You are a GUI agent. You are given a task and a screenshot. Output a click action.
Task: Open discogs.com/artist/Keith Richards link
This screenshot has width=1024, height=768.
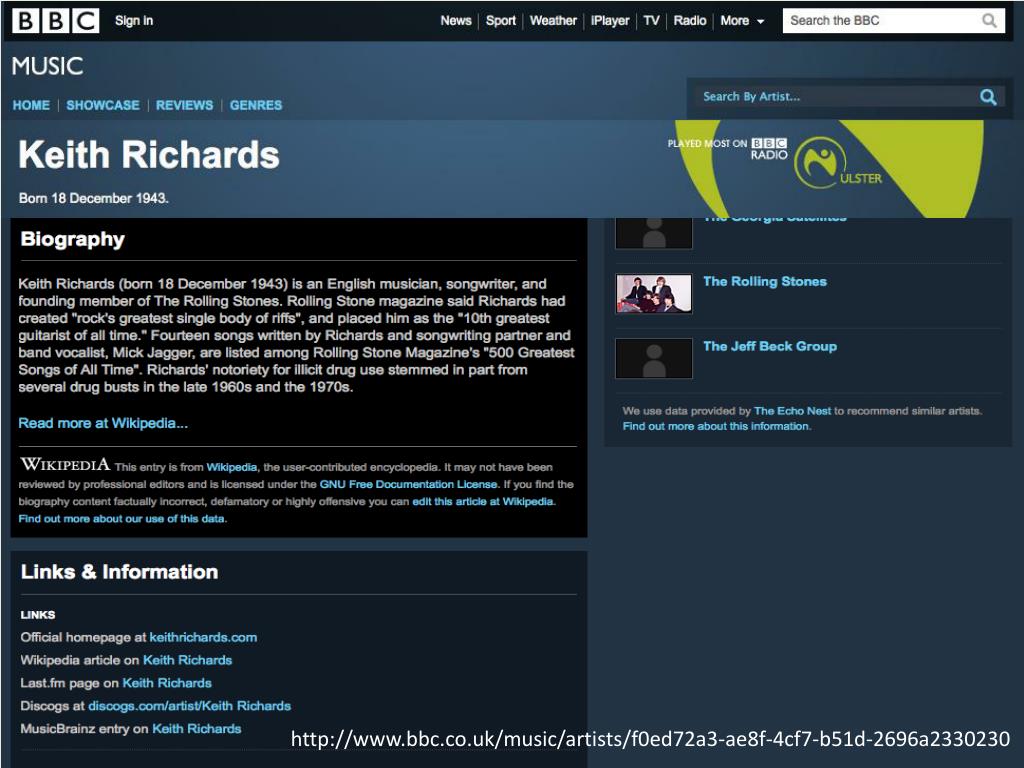pos(189,706)
